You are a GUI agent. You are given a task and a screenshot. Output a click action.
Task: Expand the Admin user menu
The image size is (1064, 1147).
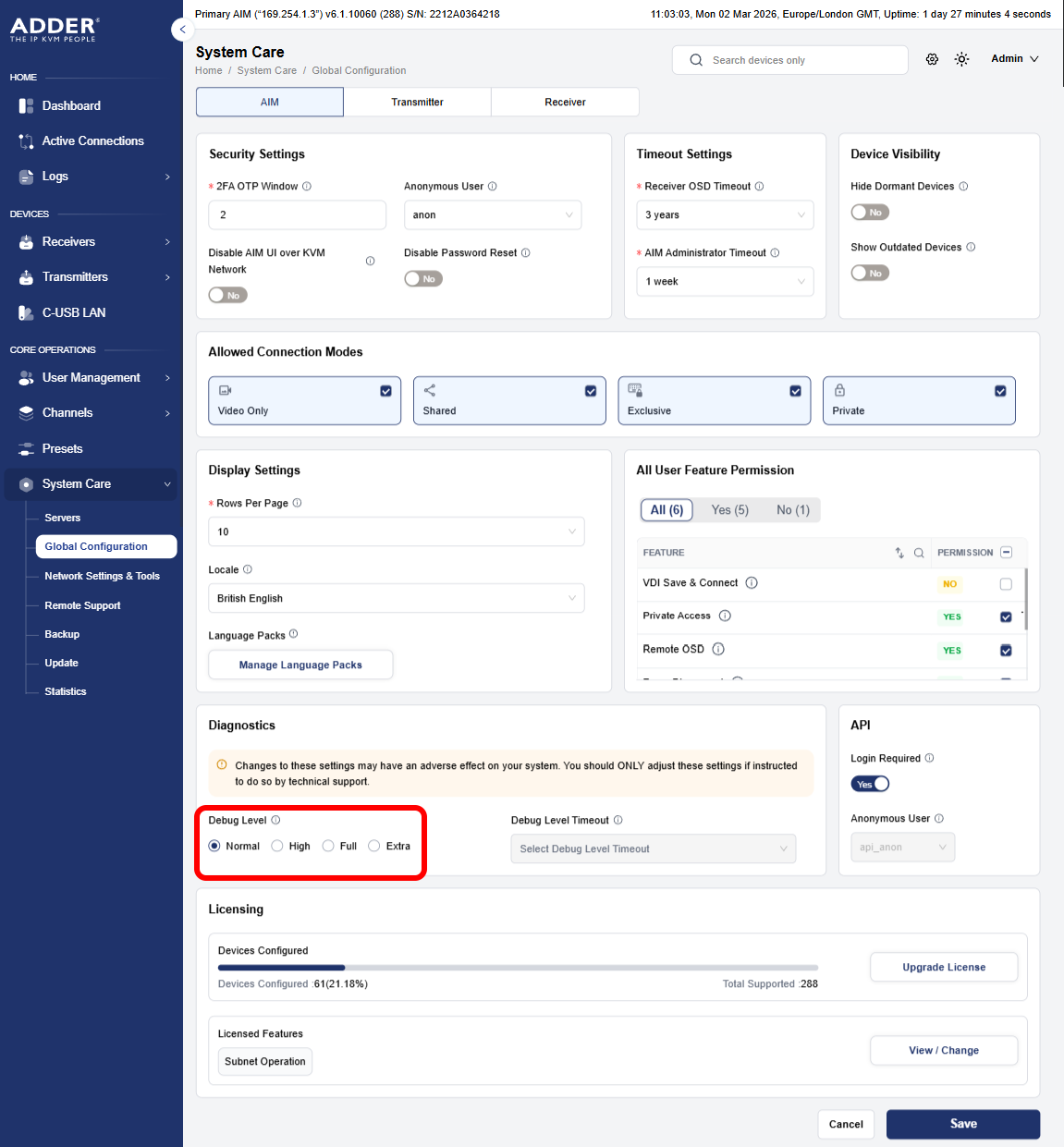pos(1014,59)
